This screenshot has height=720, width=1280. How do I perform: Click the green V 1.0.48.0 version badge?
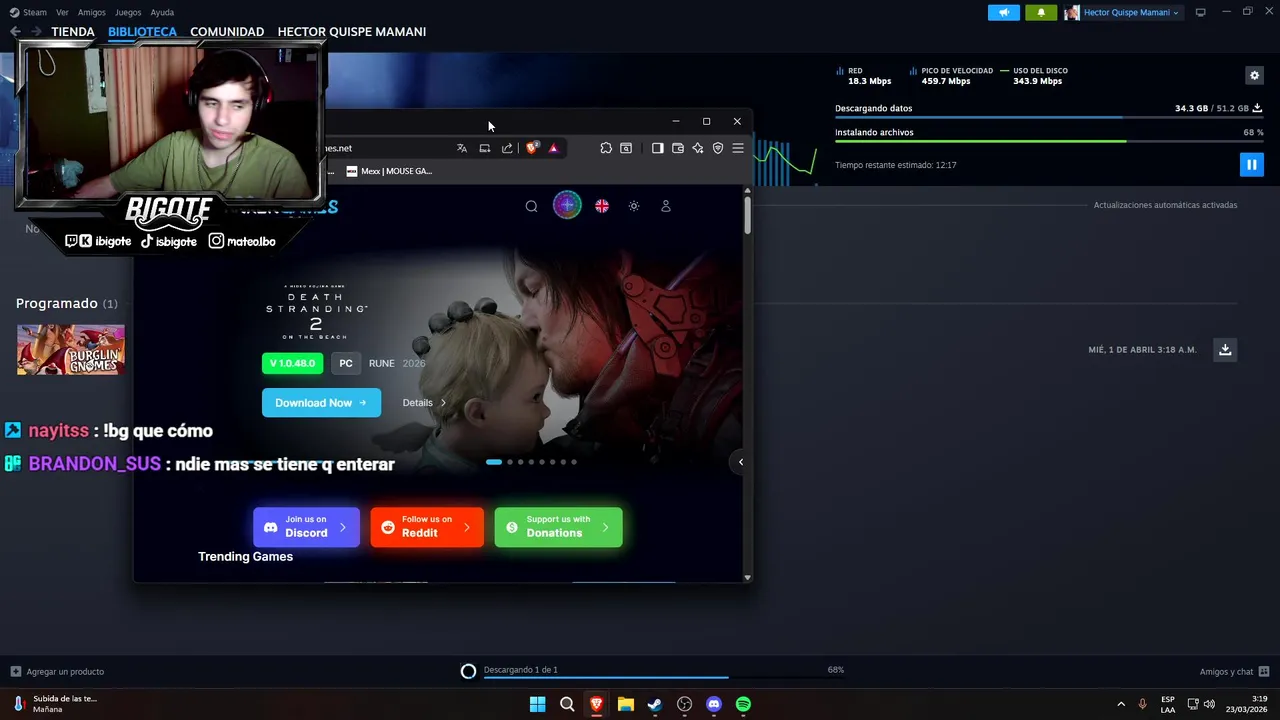coord(292,363)
